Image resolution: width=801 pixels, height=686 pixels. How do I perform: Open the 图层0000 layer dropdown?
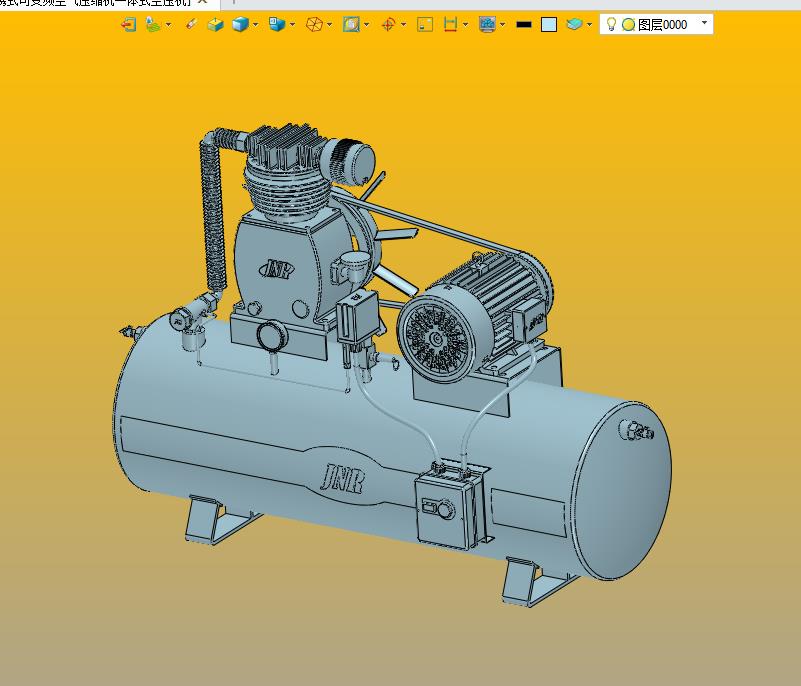click(704, 22)
